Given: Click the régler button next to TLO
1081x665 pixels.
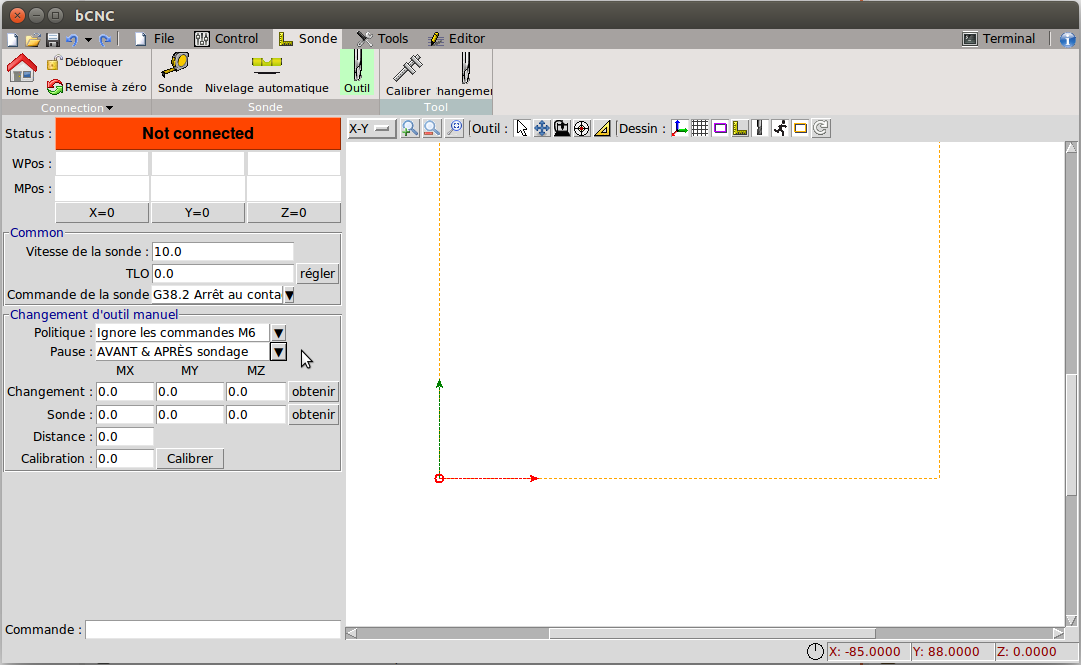Looking at the screenshot, I should [x=317, y=274].
